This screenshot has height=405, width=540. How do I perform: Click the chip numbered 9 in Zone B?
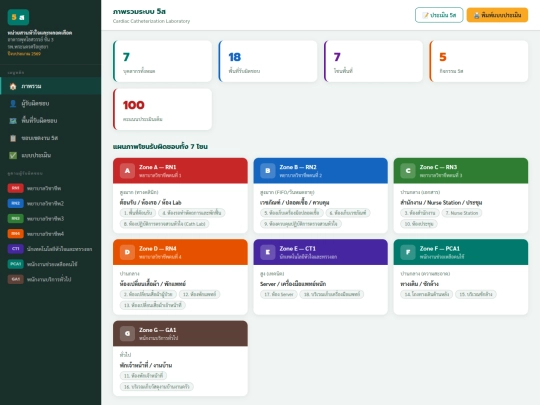301,224
